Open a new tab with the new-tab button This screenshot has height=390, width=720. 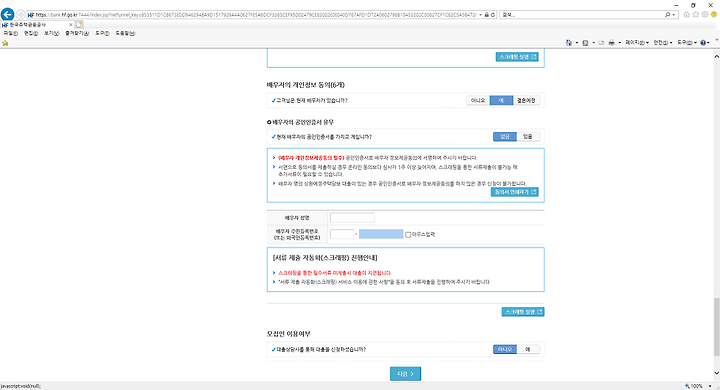79,24
